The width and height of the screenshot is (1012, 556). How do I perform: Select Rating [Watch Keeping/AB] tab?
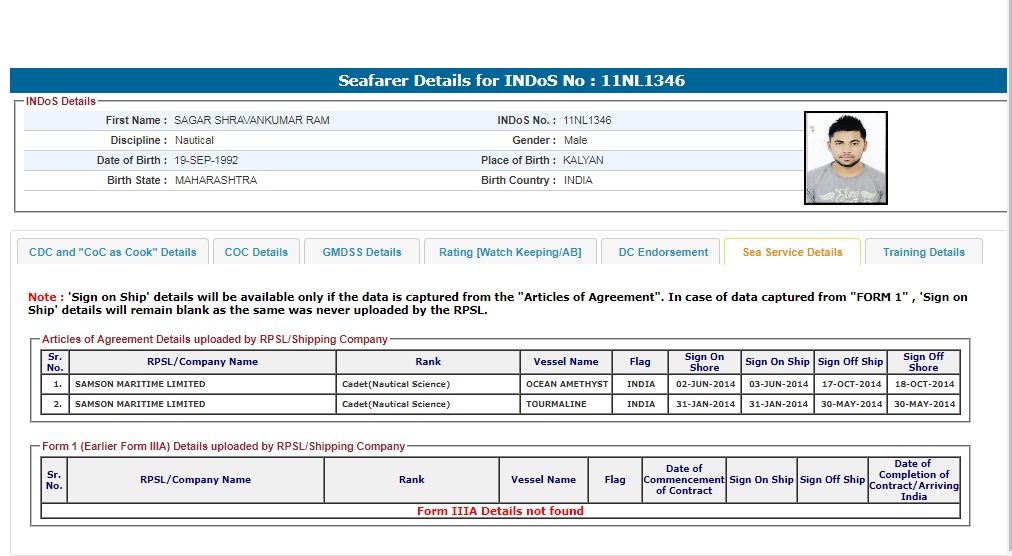click(x=510, y=252)
